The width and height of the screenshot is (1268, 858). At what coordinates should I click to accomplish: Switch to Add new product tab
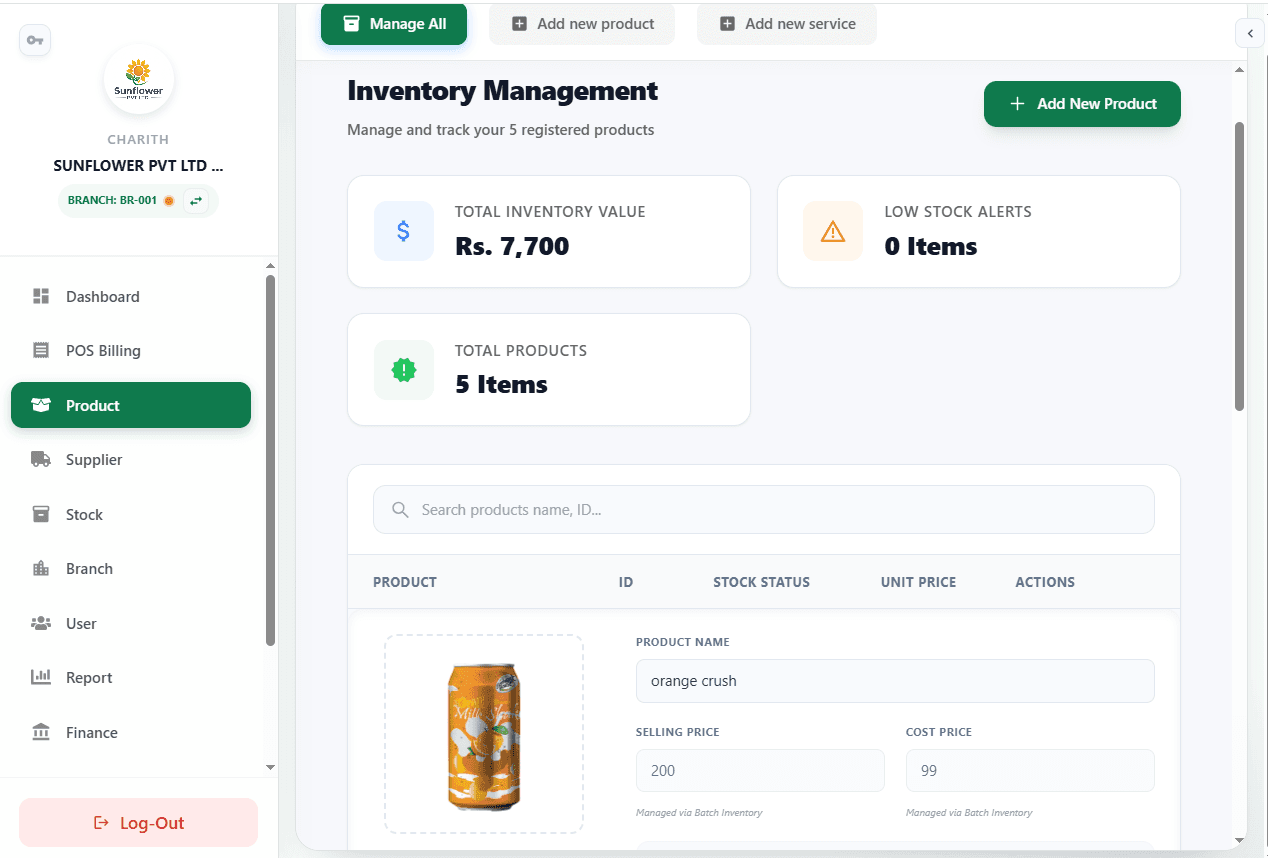(x=582, y=24)
